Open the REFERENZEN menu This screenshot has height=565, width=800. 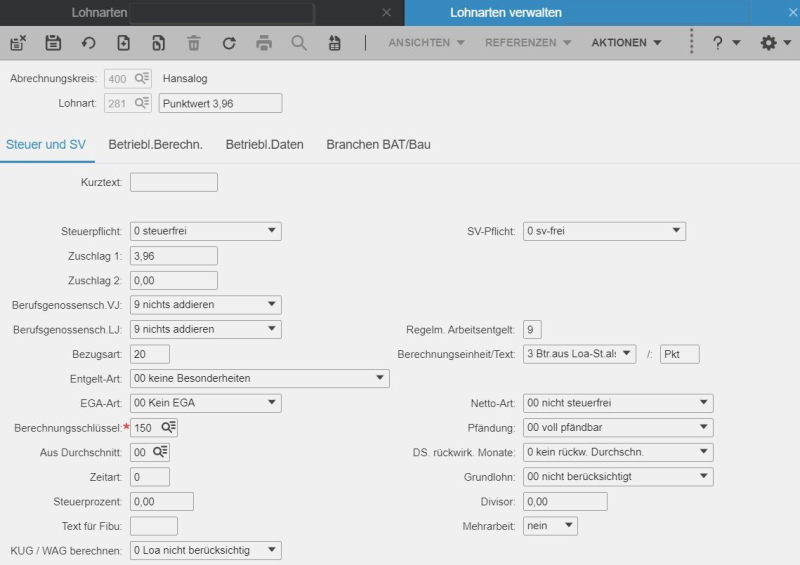[528, 43]
